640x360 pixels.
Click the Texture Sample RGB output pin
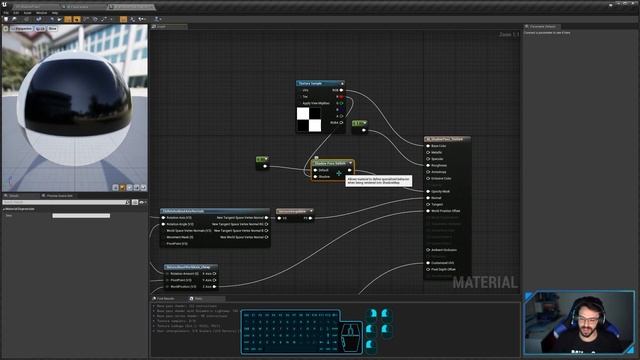pos(341,90)
